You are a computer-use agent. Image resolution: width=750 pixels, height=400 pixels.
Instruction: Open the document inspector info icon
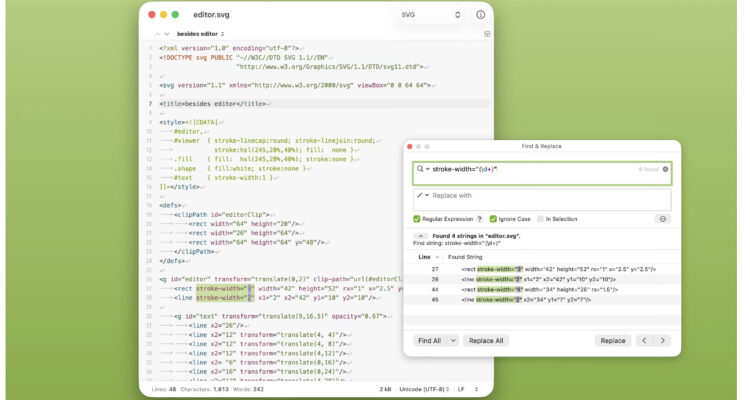coord(481,15)
